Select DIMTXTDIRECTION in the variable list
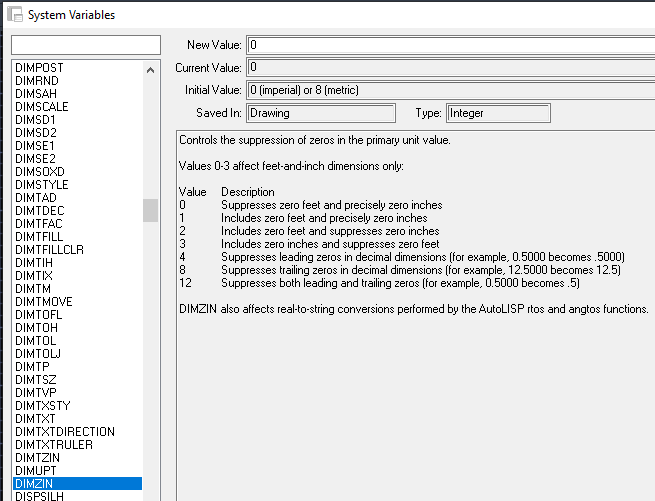655x501 pixels. pos(77,432)
